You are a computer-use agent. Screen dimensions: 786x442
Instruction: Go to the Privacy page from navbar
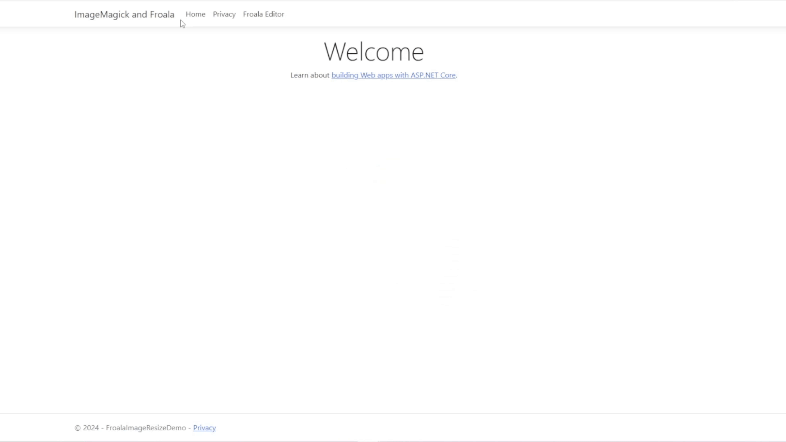click(x=224, y=14)
